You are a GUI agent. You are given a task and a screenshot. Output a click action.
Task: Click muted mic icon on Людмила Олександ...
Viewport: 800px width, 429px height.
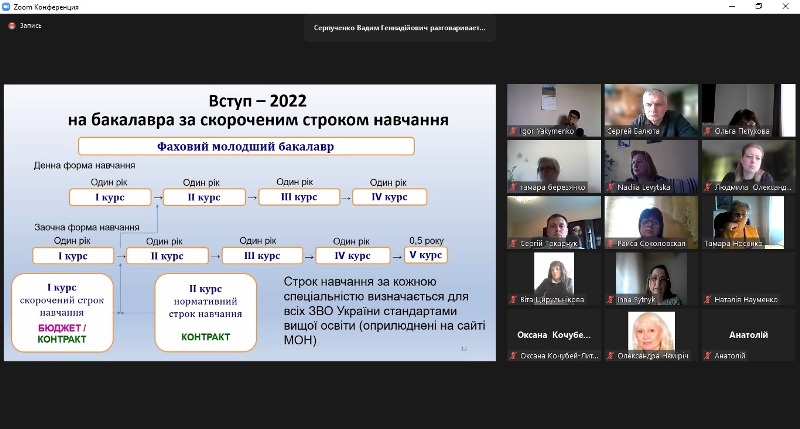pyautogui.click(x=708, y=188)
